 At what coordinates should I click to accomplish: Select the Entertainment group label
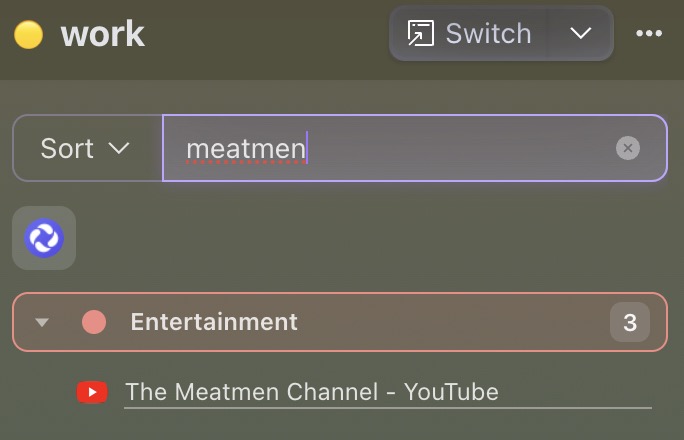click(x=214, y=322)
